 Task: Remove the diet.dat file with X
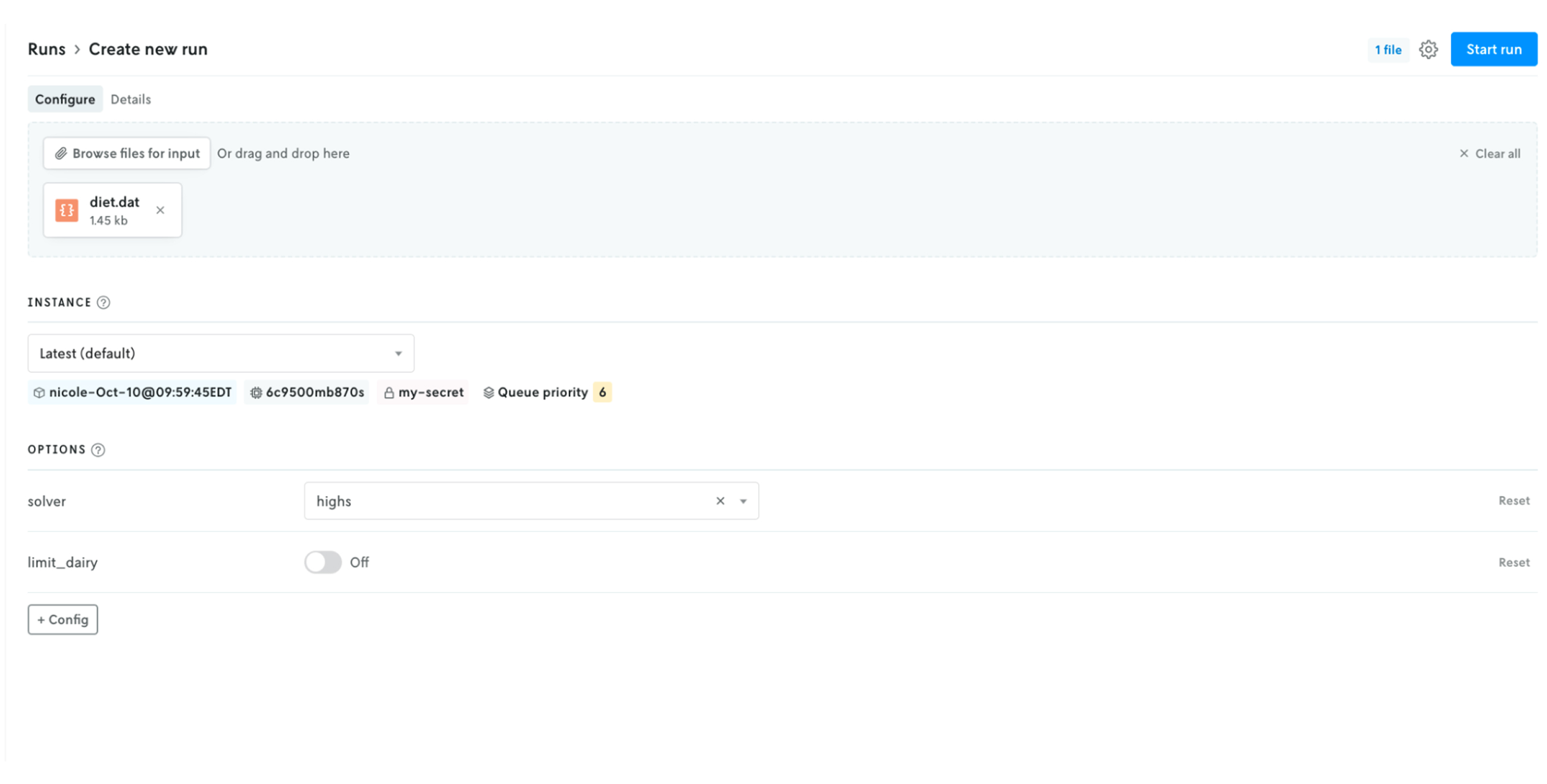coord(160,210)
